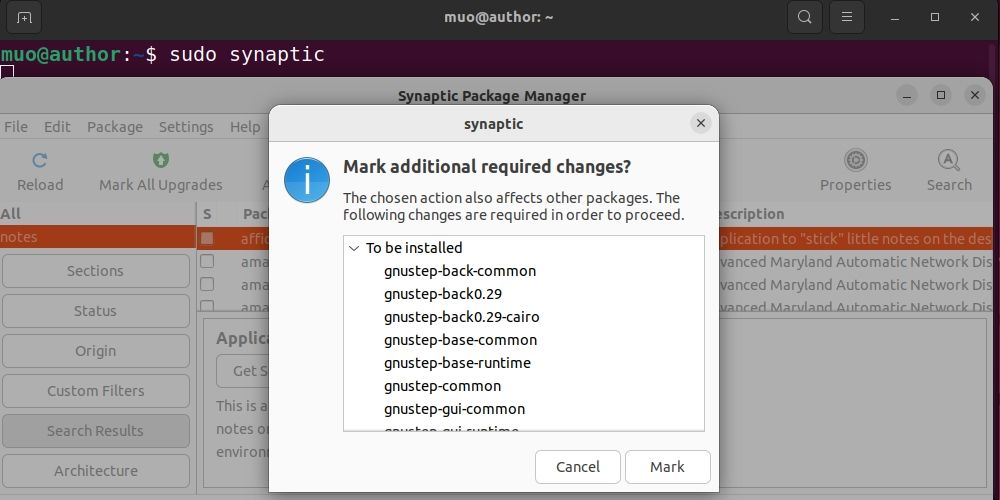The height and width of the screenshot is (500, 1000).
Task: Tick the checkbox of the third package row
Action: pyautogui.click(x=207, y=284)
